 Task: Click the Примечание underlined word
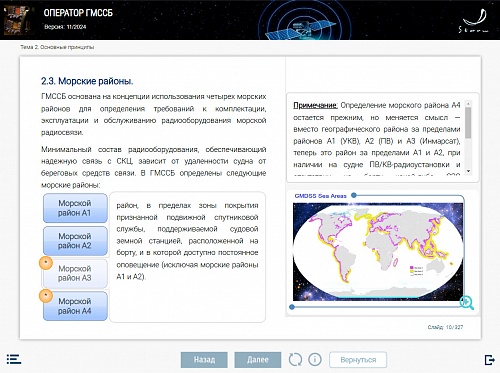point(315,105)
